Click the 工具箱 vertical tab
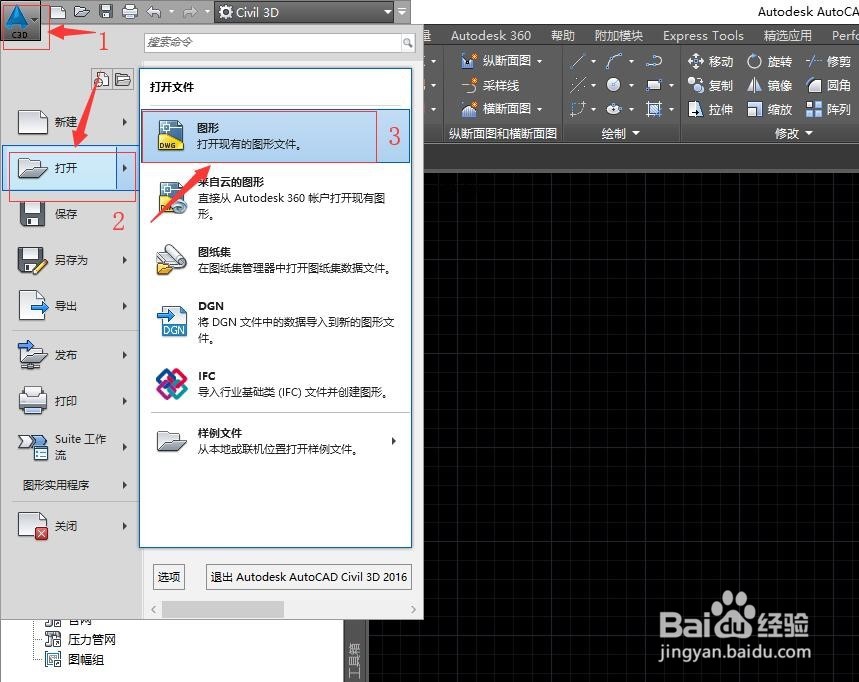 click(355, 660)
